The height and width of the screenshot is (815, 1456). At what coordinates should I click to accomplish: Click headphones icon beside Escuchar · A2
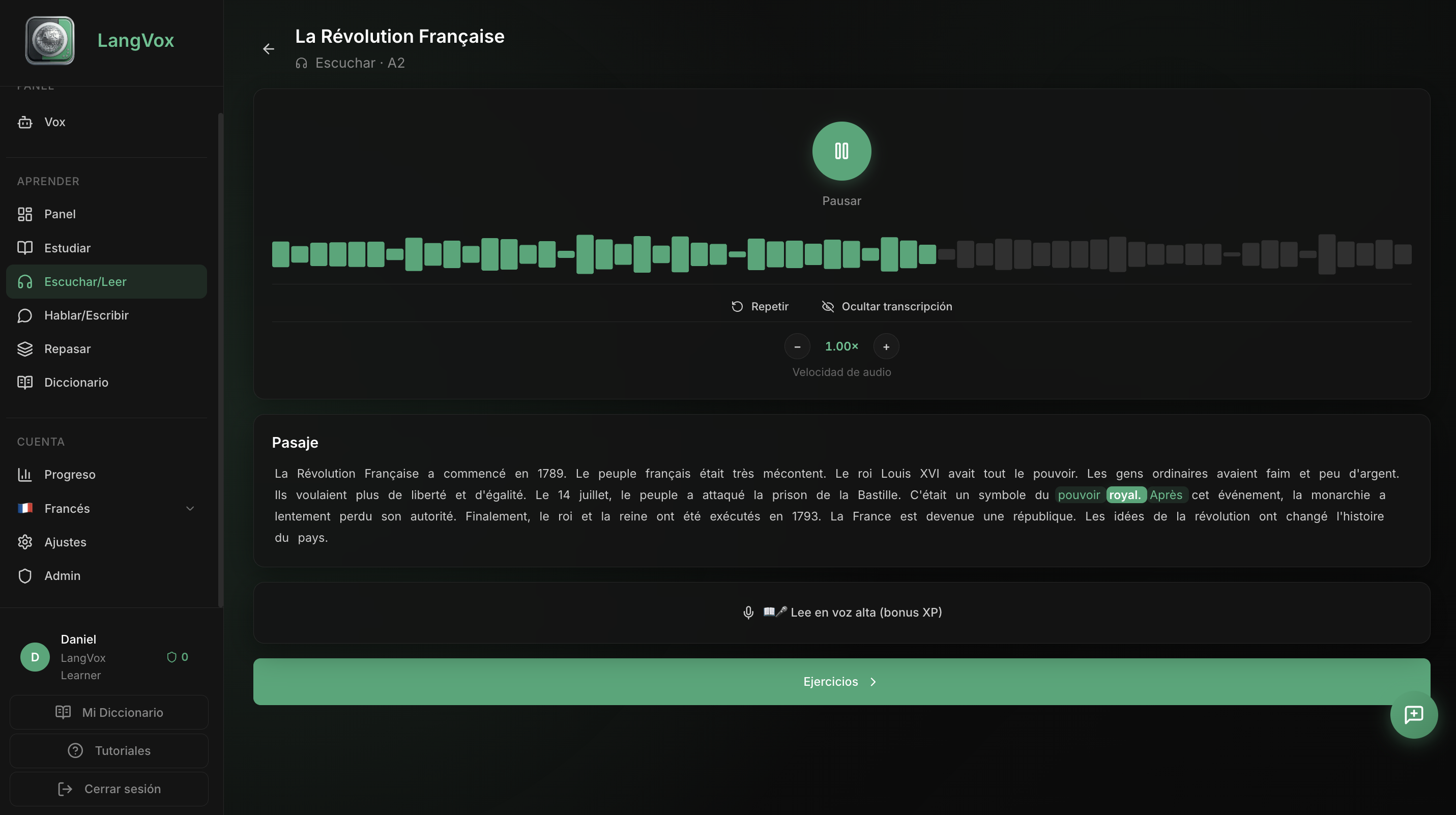pyautogui.click(x=301, y=63)
